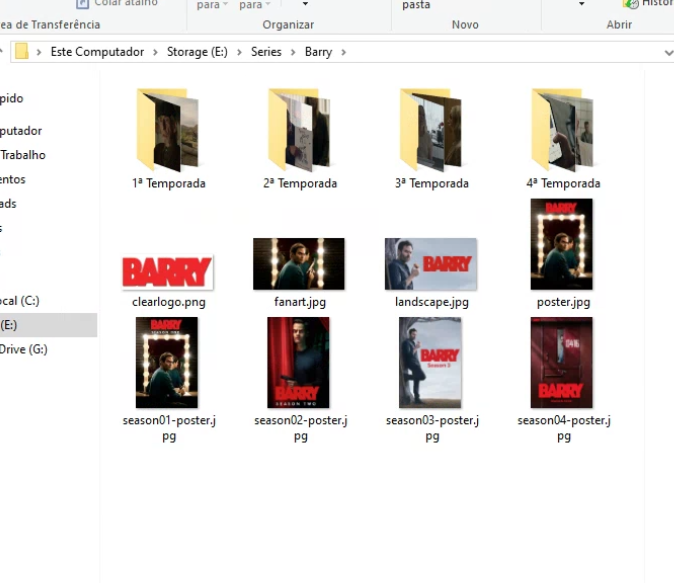Open the 2ª Temporada folder
The image size is (674, 583).
pos(300,130)
